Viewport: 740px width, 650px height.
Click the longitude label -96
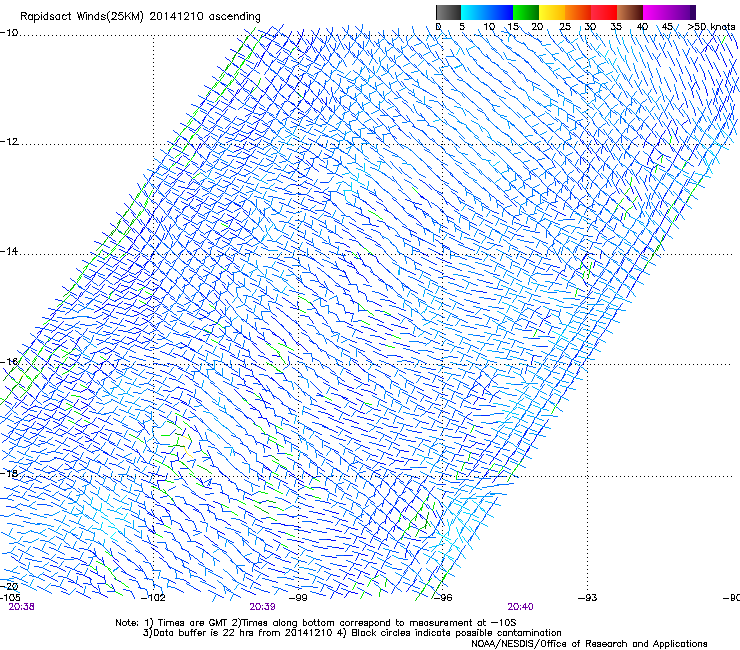click(x=443, y=598)
